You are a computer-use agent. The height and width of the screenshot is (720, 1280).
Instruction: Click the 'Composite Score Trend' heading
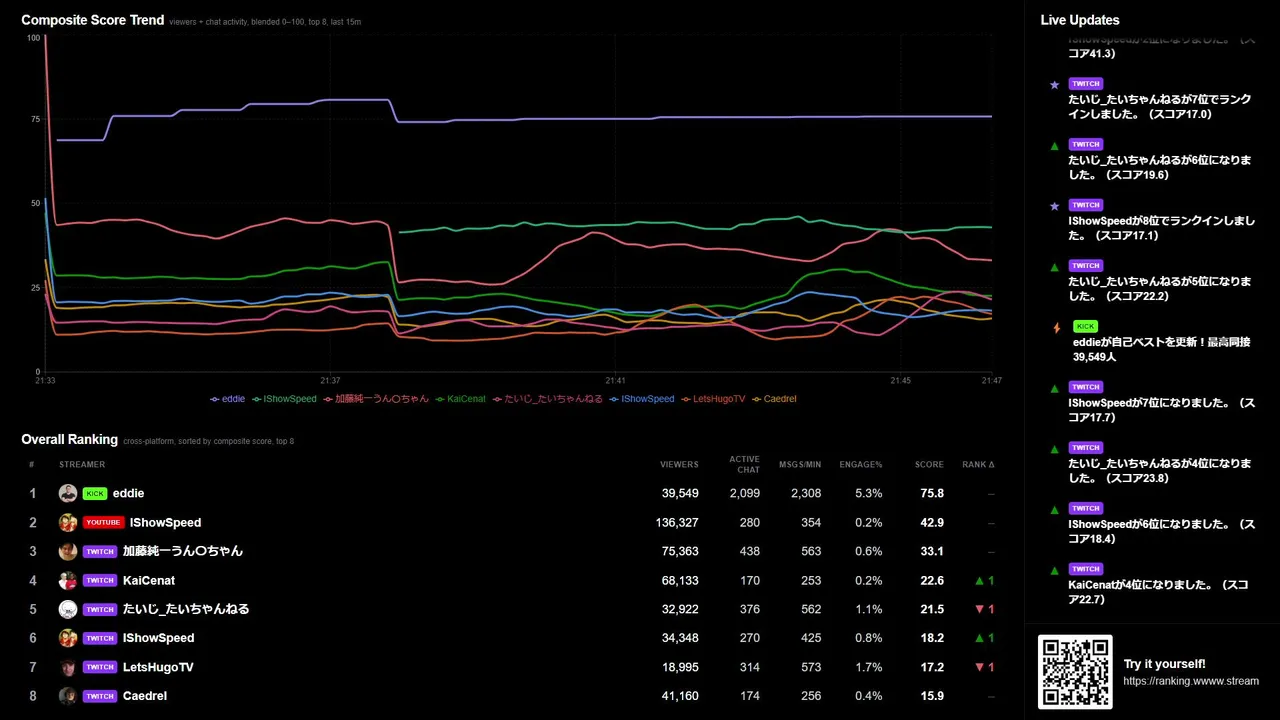[x=93, y=20]
